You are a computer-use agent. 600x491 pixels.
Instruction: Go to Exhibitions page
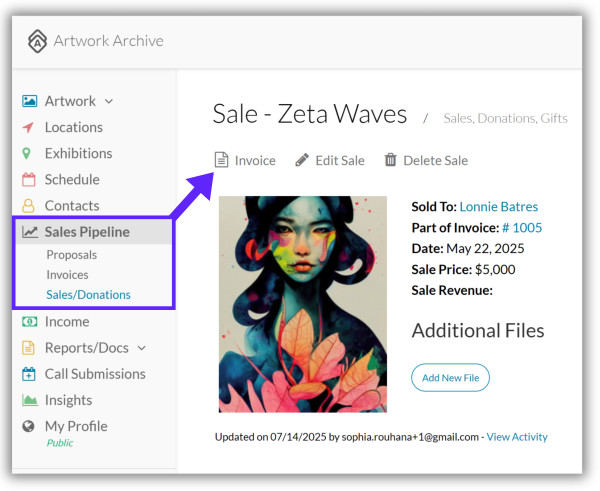[78, 153]
